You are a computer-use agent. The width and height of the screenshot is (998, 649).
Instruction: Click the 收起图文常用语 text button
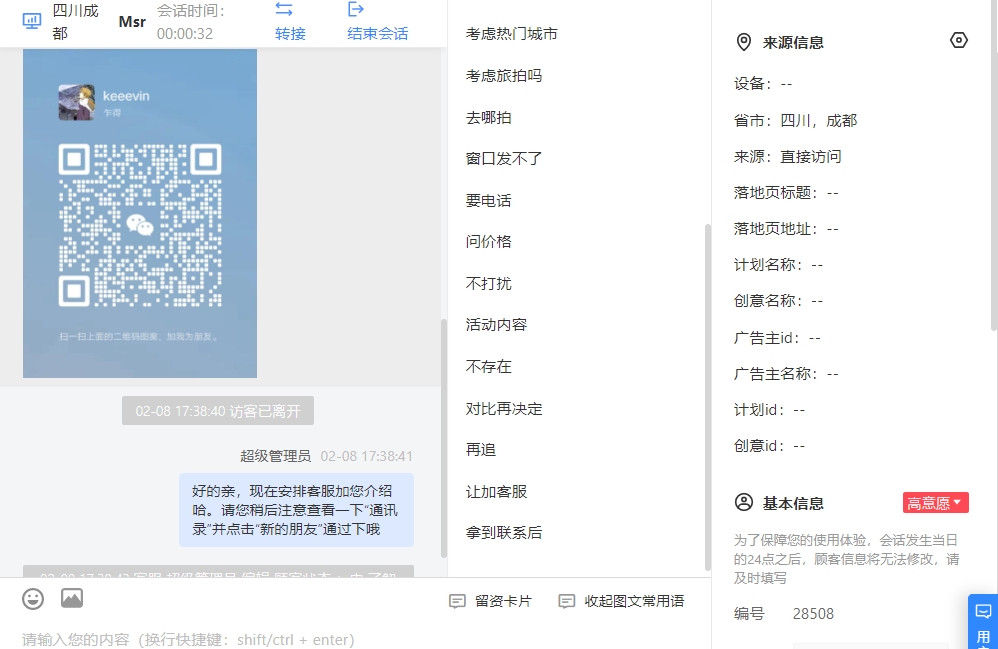(x=635, y=601)
